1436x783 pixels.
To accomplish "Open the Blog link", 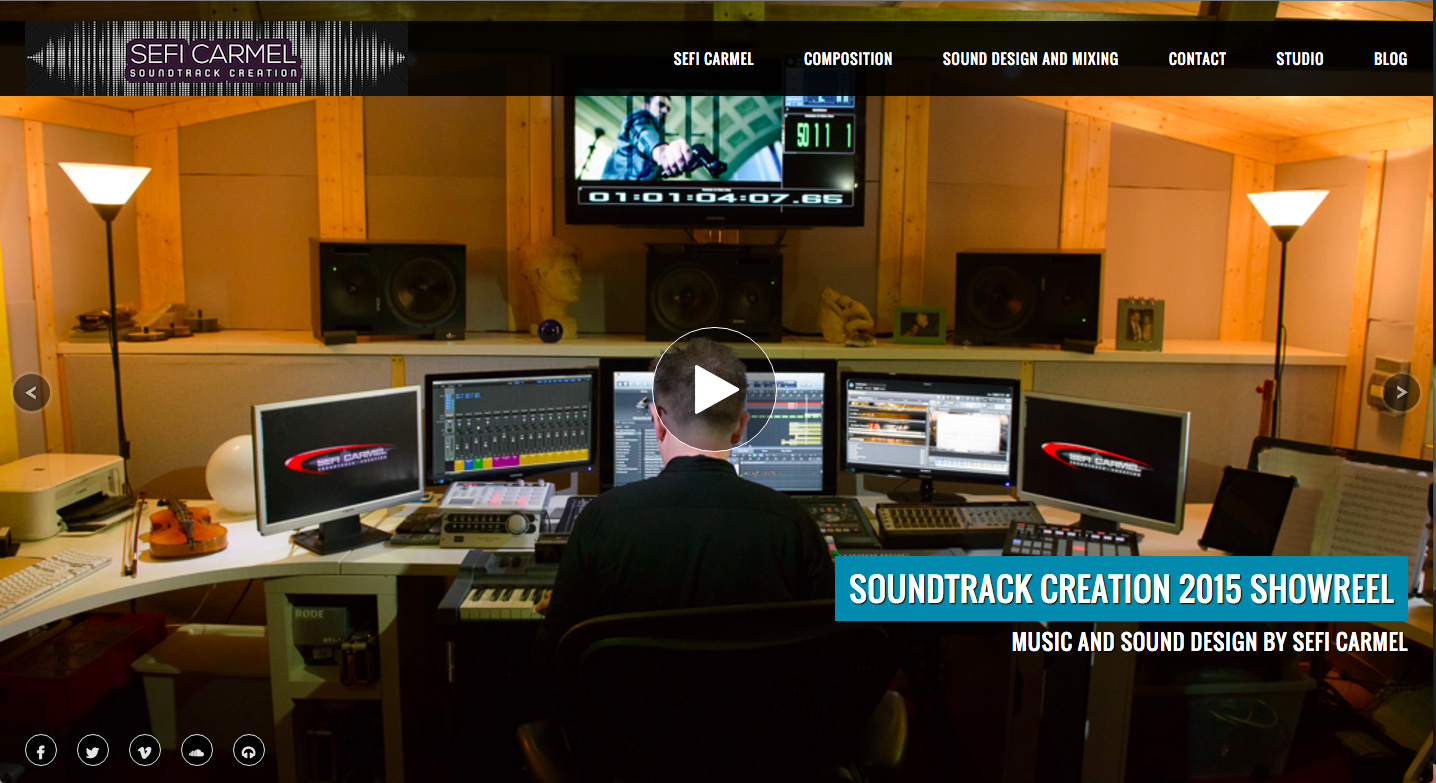I will [x=1390, y=59].
